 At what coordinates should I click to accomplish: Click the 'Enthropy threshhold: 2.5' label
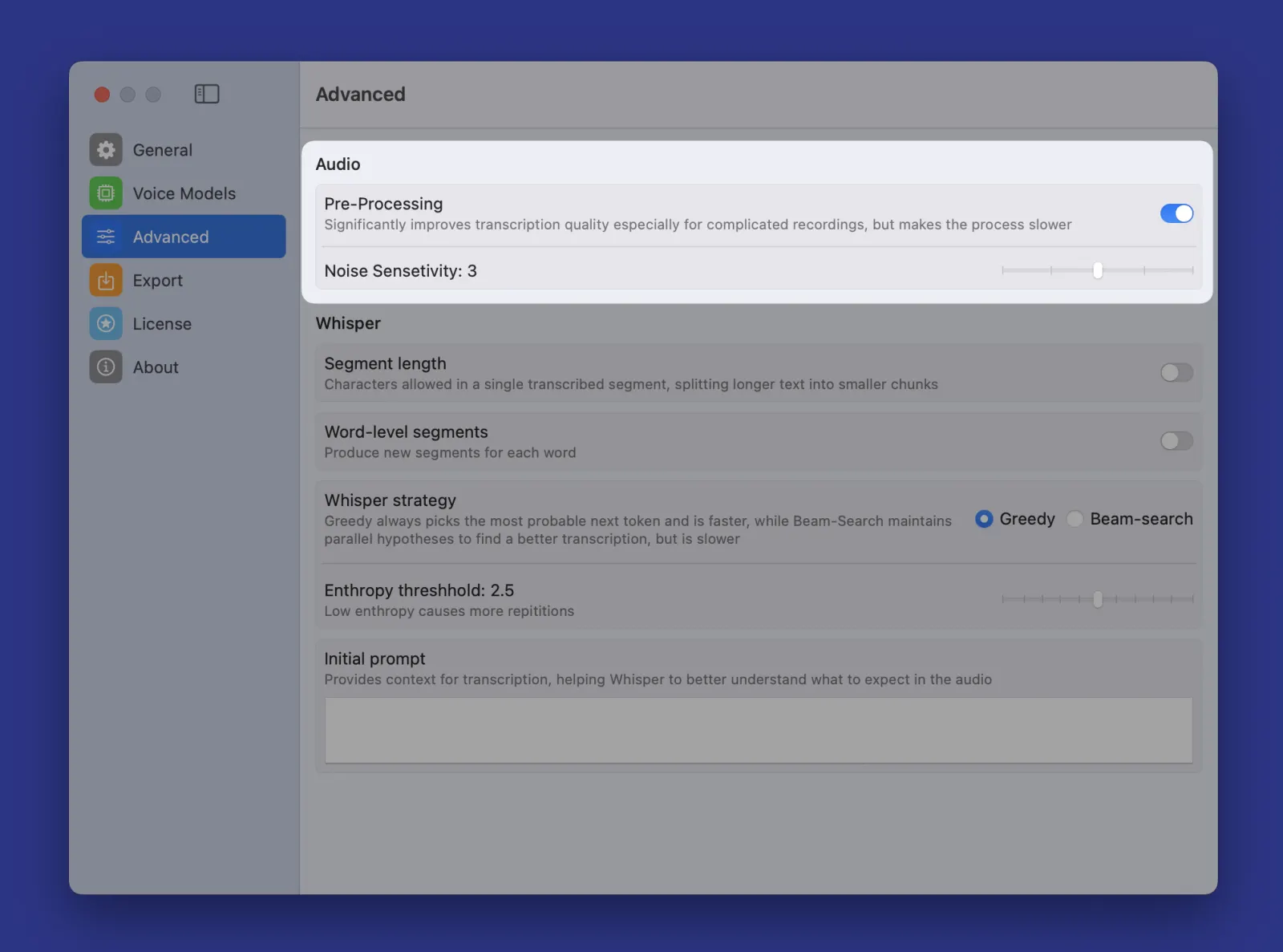[x=419, y=590]
